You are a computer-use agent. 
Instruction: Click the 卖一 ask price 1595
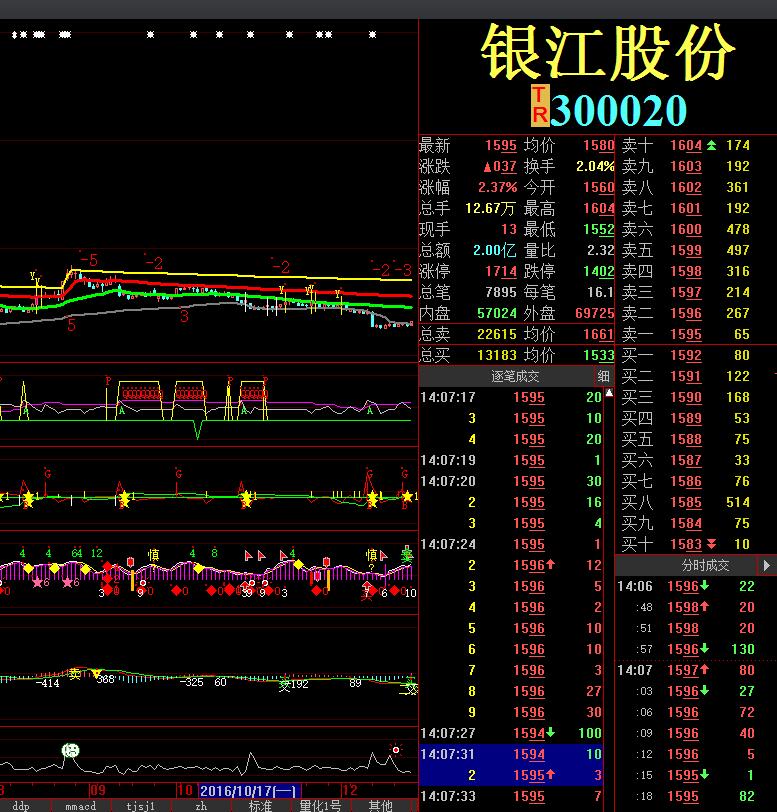click(686, 335)
